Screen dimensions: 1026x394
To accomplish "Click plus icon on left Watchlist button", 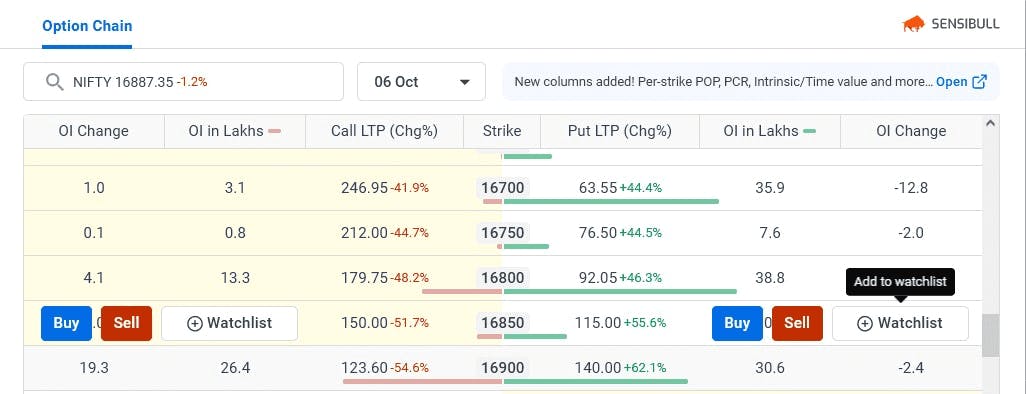I will (194, 323).
